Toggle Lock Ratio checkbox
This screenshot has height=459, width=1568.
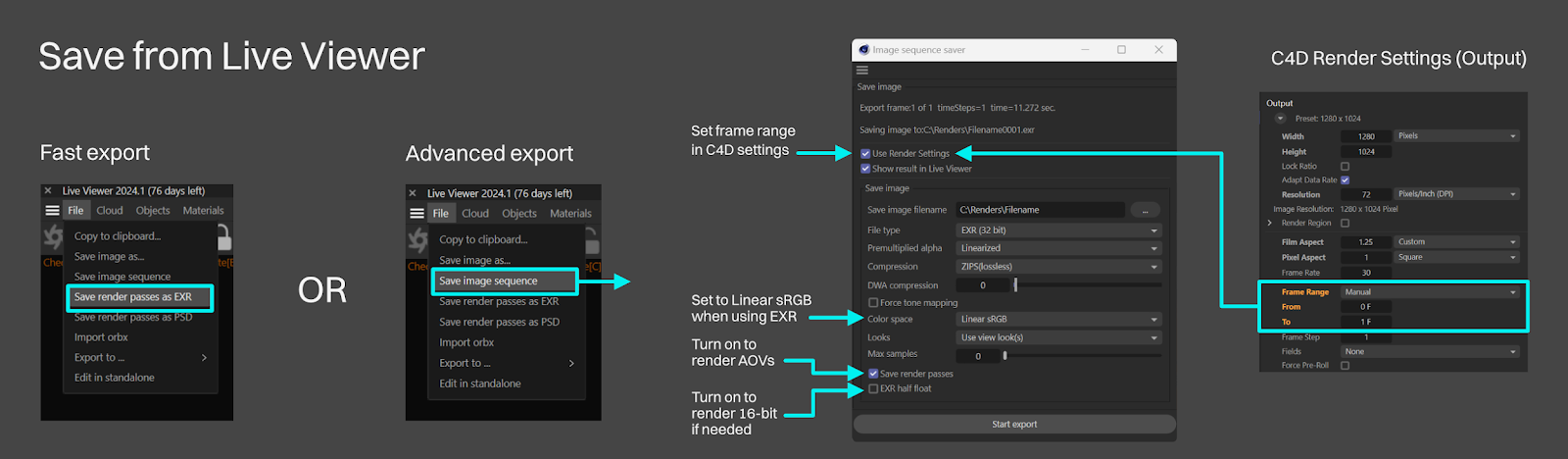point(1345,167)
